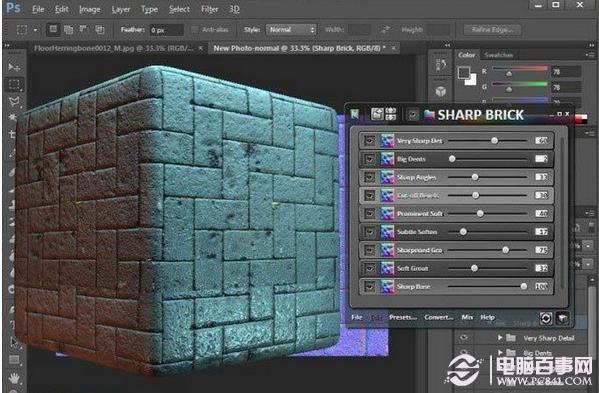Click the refresh icon at panel bottom
This screenshot has width=599, height=393.
[546, 318]
